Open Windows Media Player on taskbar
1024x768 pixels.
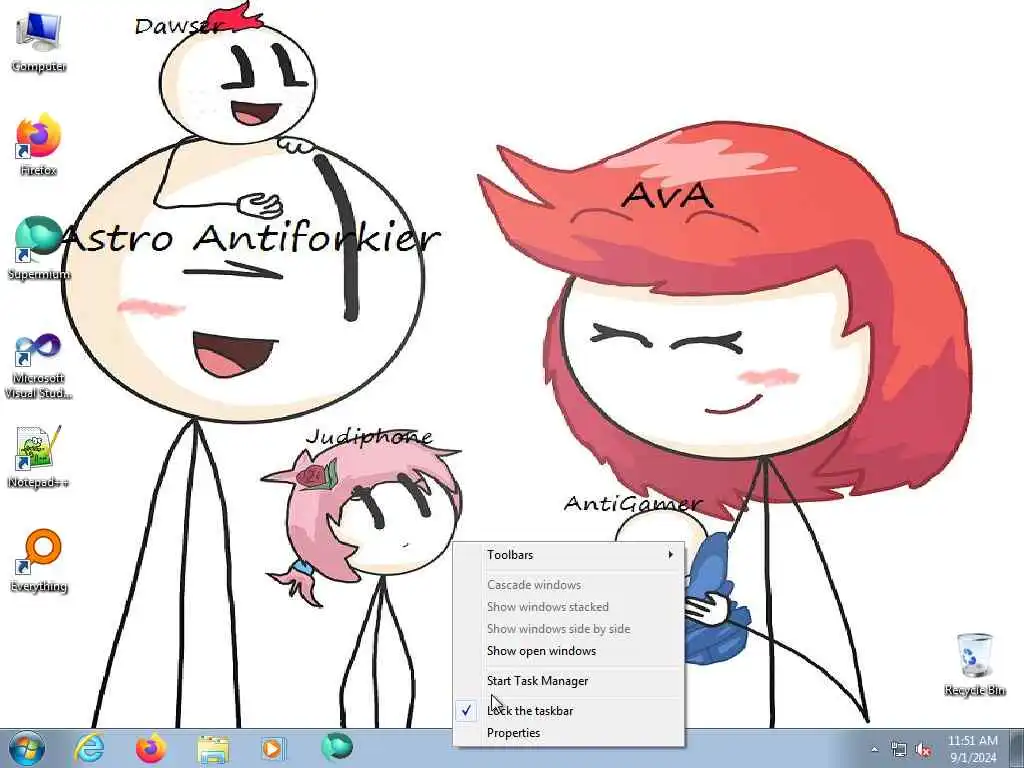coord(273,748)
